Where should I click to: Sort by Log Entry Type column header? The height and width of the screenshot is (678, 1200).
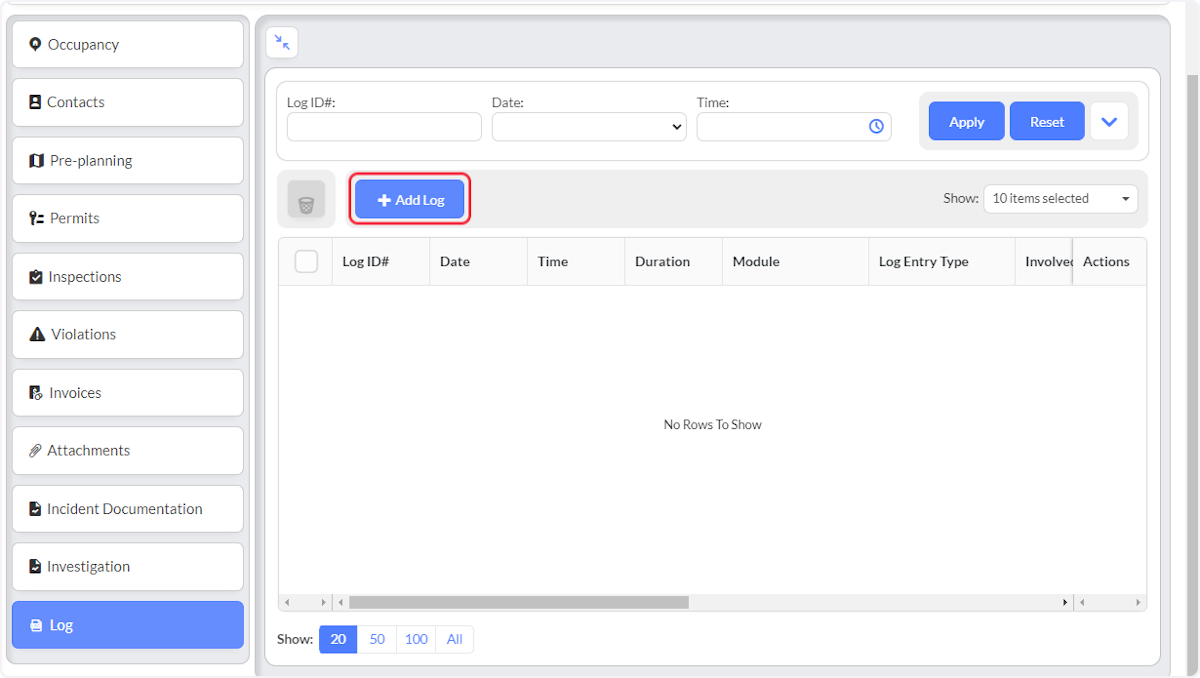[x=942, y=261]
